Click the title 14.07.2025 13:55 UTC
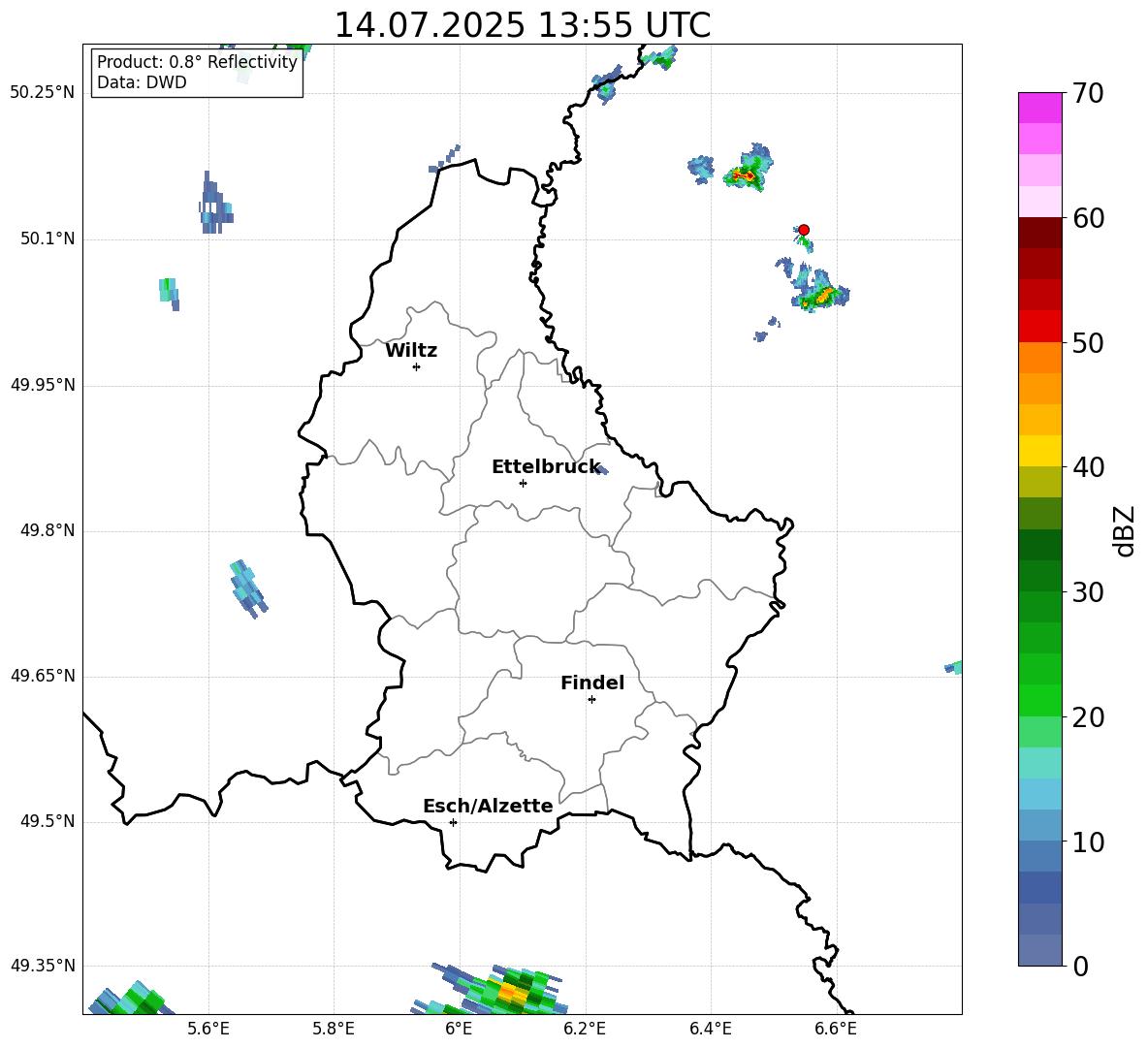This screenshot has width=1148, height=1048. pyautogui.click(x=522, y=25)
